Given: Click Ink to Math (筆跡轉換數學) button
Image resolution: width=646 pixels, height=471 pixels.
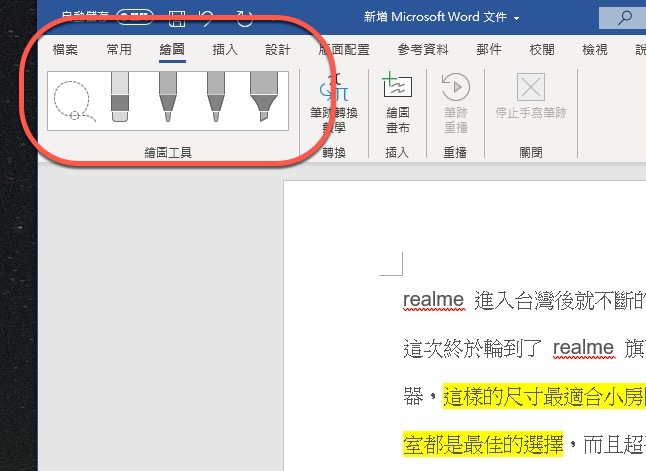Looking at the screenshot, I should [x=334, y=105].
